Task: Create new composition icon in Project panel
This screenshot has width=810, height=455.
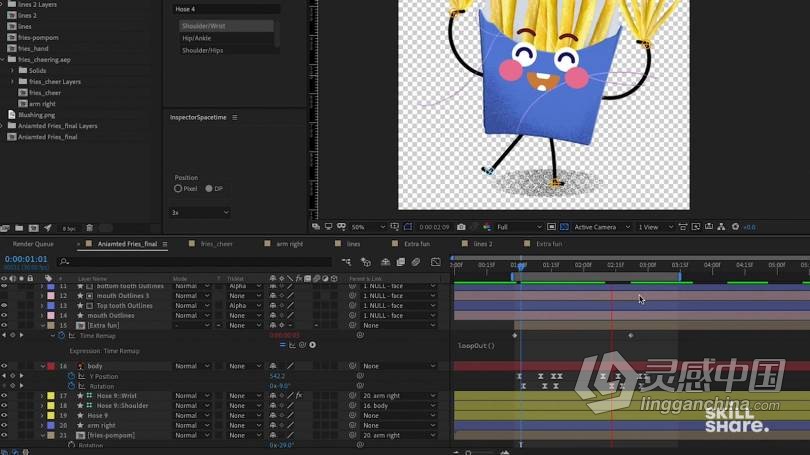Action: pyautogui.click(x=34, y=228)
